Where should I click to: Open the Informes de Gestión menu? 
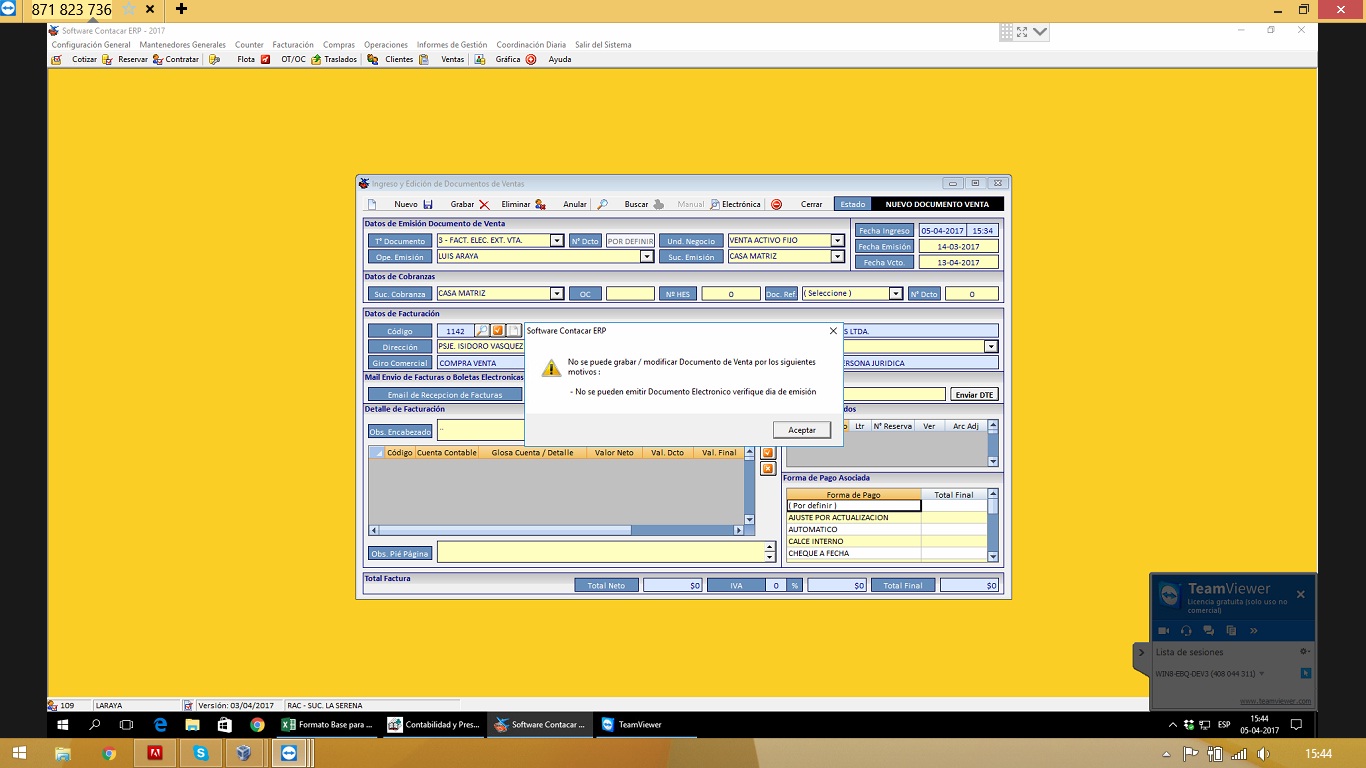452,45
